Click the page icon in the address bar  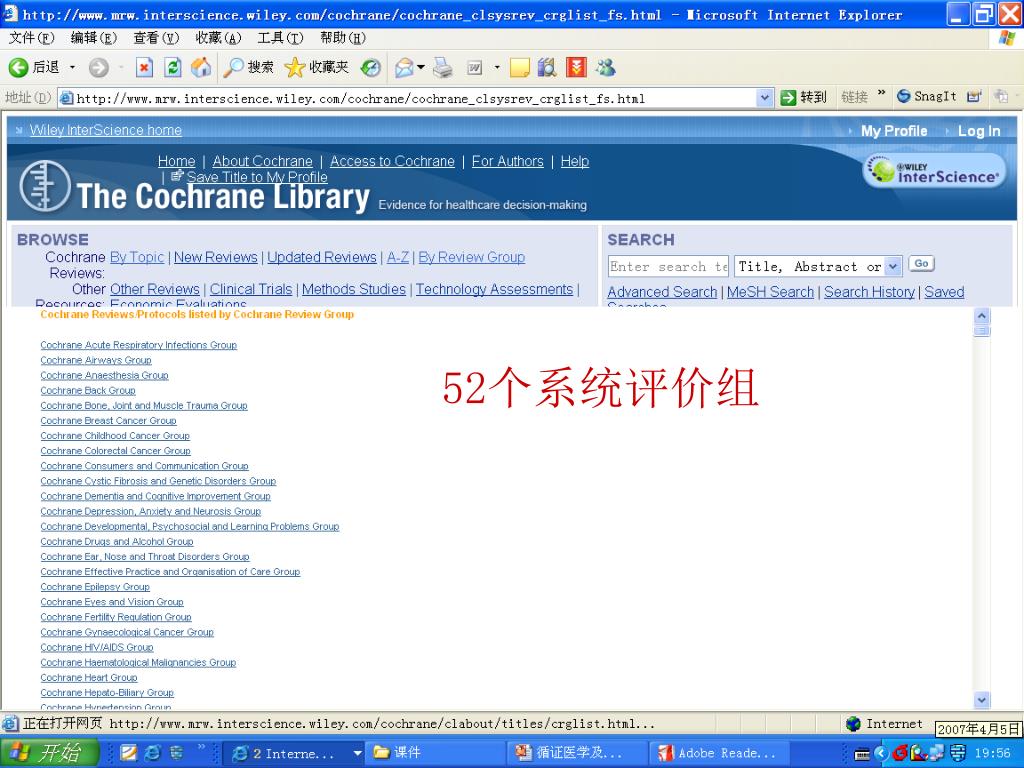click(66, 98)
